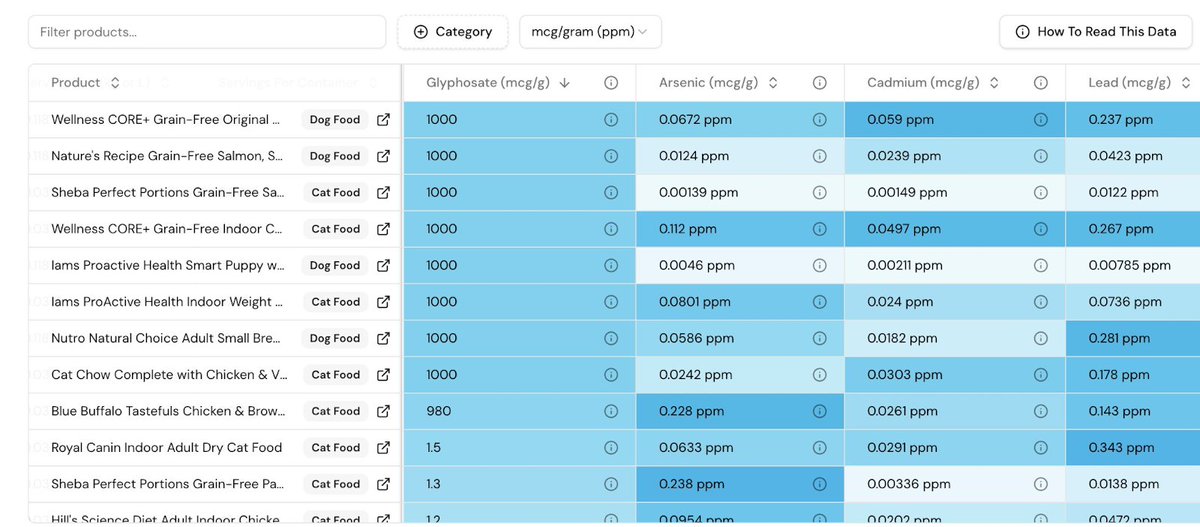Click the Filter products input field
The image size is (1200, 527).
point(207,32)
